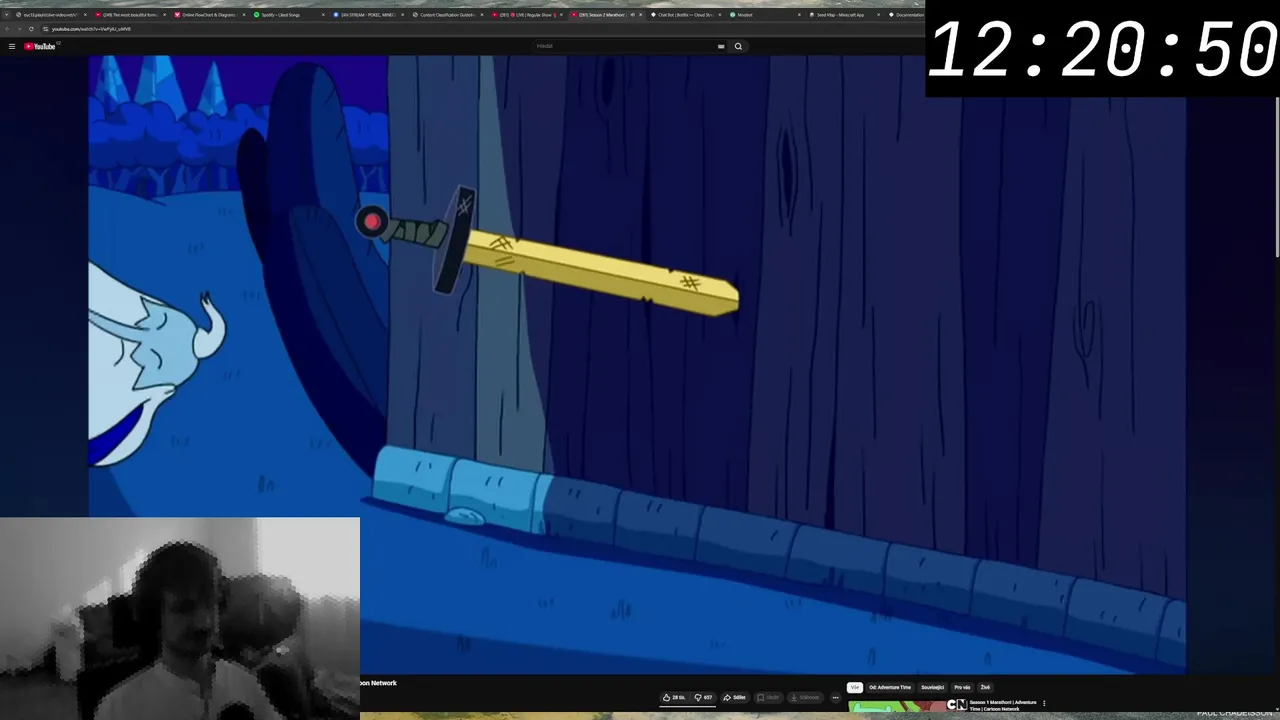Open the browser tab search dropdown arrow

pyautogui.click(x=6, y=15)
